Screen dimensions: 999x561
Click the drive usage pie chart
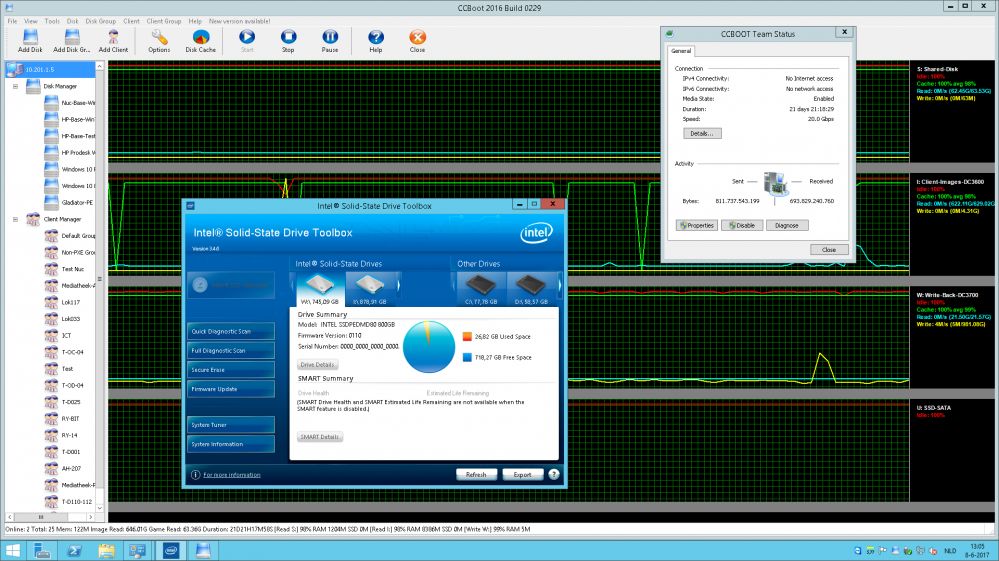(429, 346)
